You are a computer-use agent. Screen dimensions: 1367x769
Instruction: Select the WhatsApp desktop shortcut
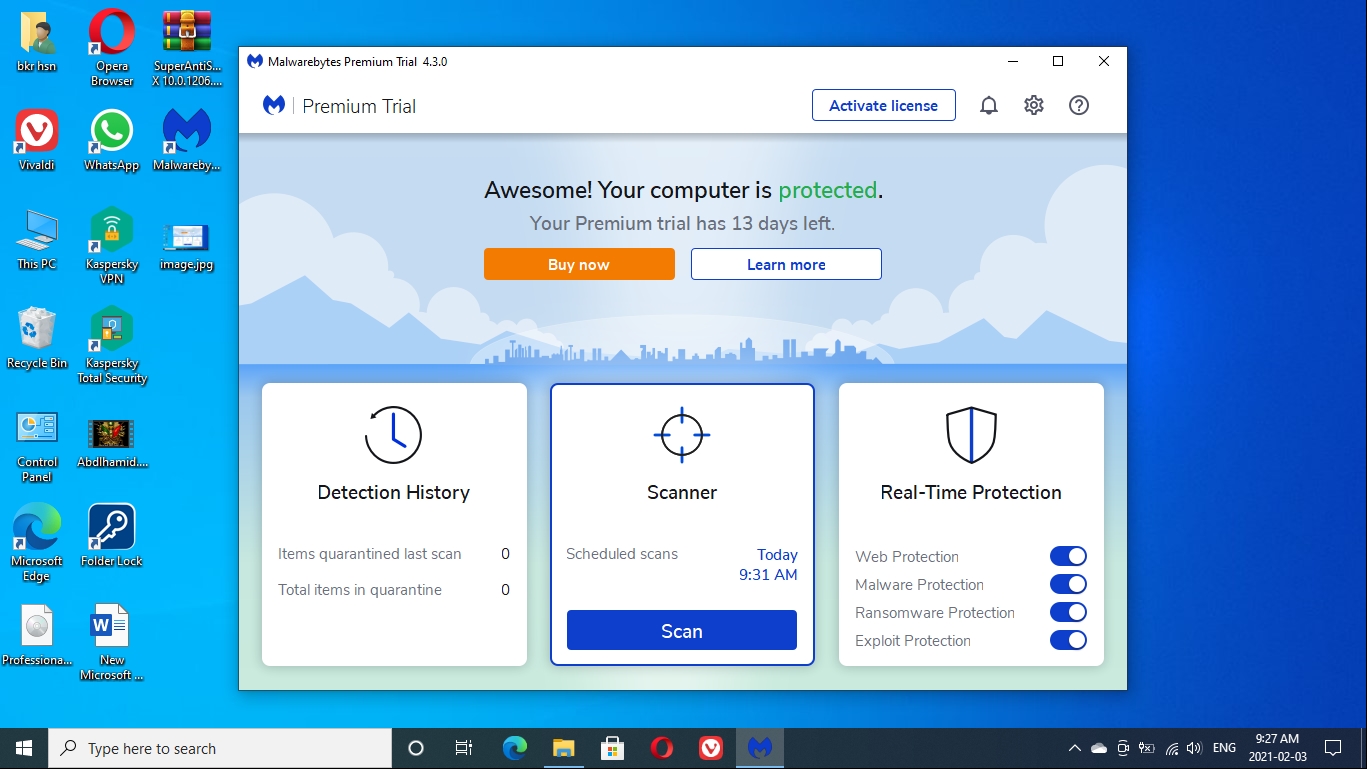coord(112,141)
